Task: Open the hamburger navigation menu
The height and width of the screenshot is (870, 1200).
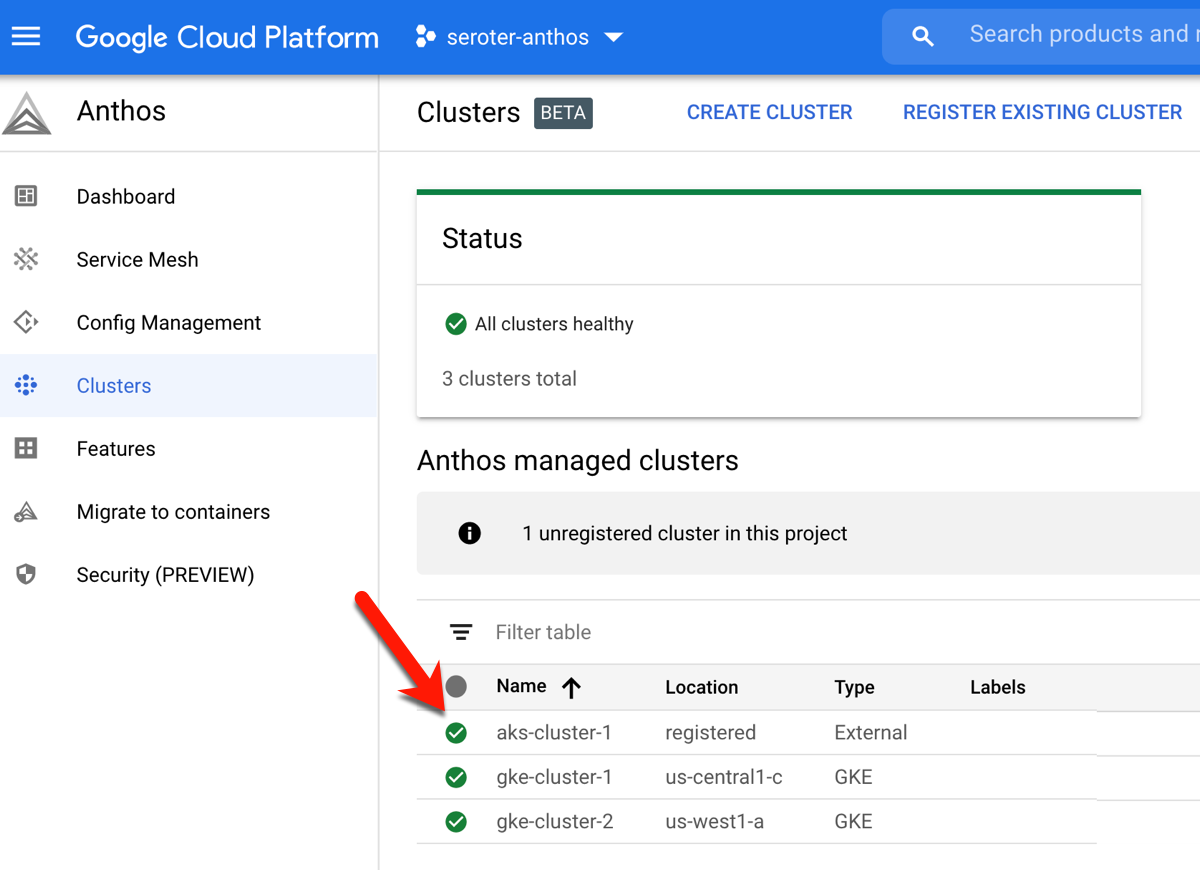Action: (x=26, y=37)
